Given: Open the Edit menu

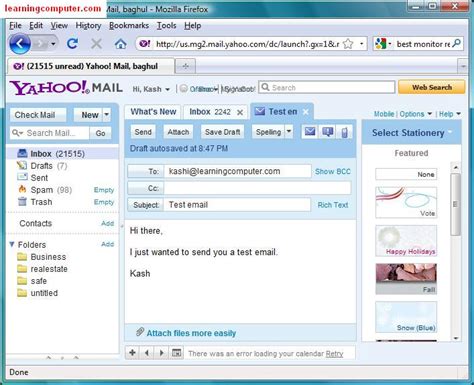Looking at the screenshot, I should pos(36,26).
